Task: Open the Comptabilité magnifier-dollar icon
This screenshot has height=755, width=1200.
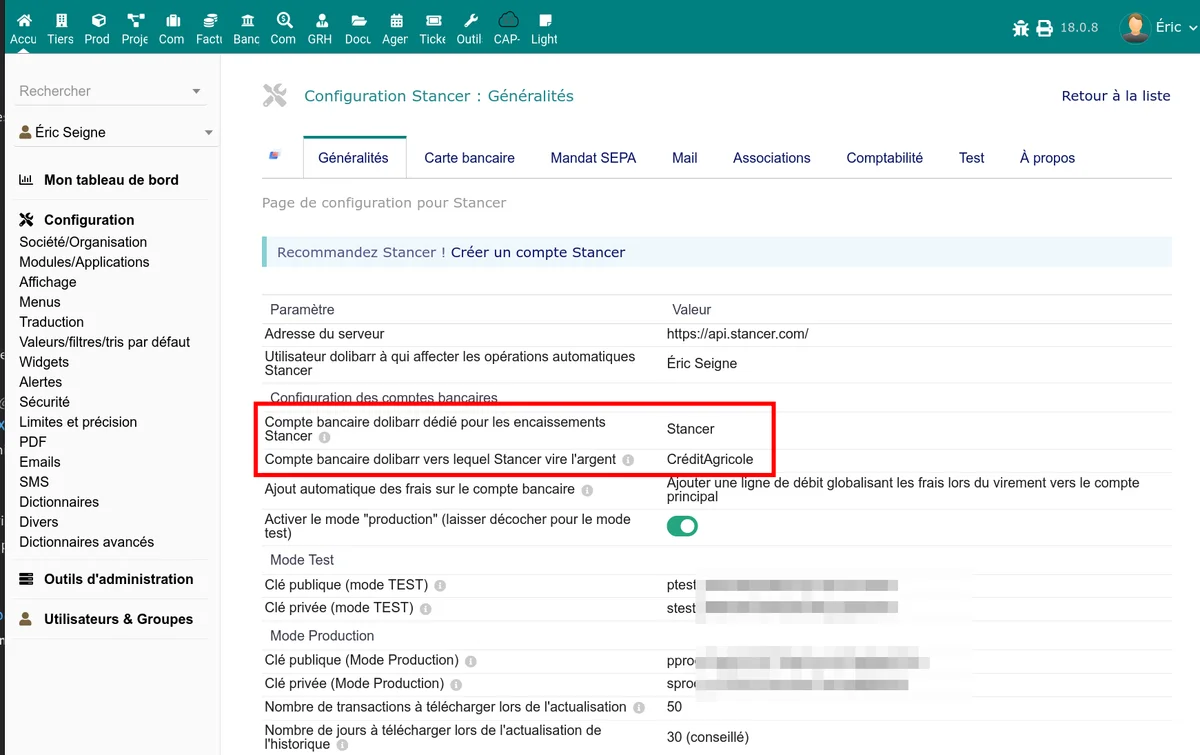Action: (284, 20)
